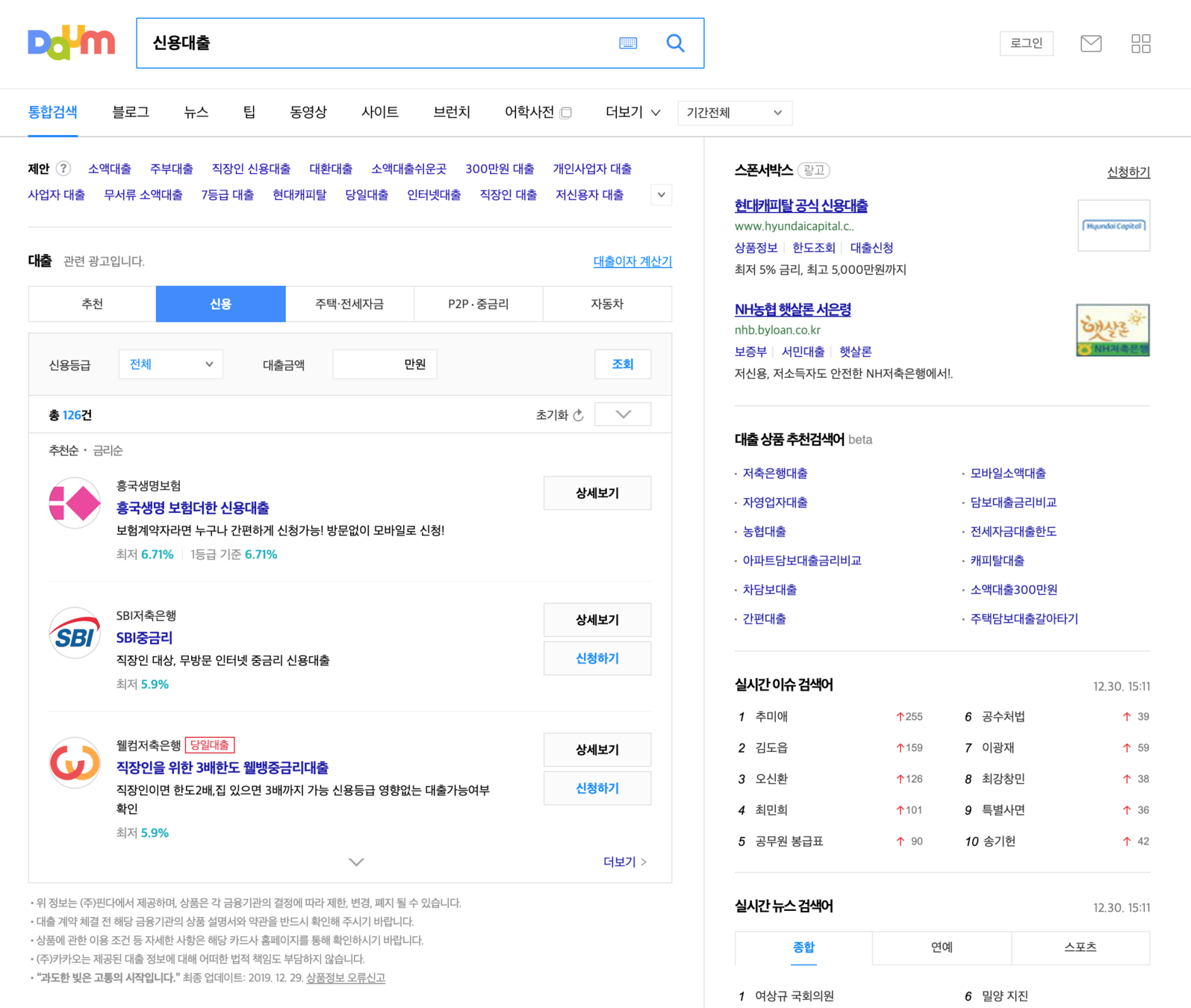Image resolution: width=1191 pixels, height=1008 pixels.
Task: Select the 주택·전세자금 loan tab
Action: click(349, 304)
